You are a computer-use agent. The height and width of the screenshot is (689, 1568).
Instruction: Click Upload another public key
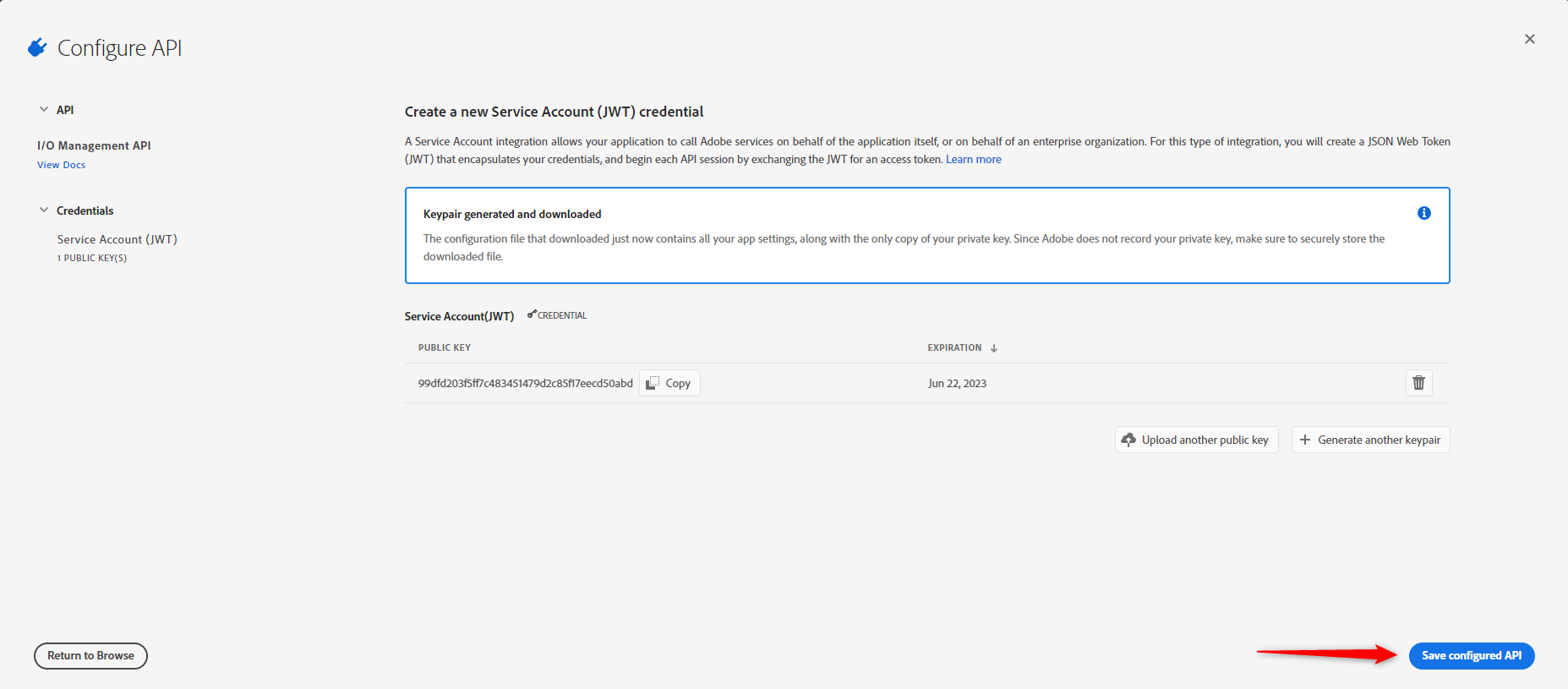(1197, 440)
